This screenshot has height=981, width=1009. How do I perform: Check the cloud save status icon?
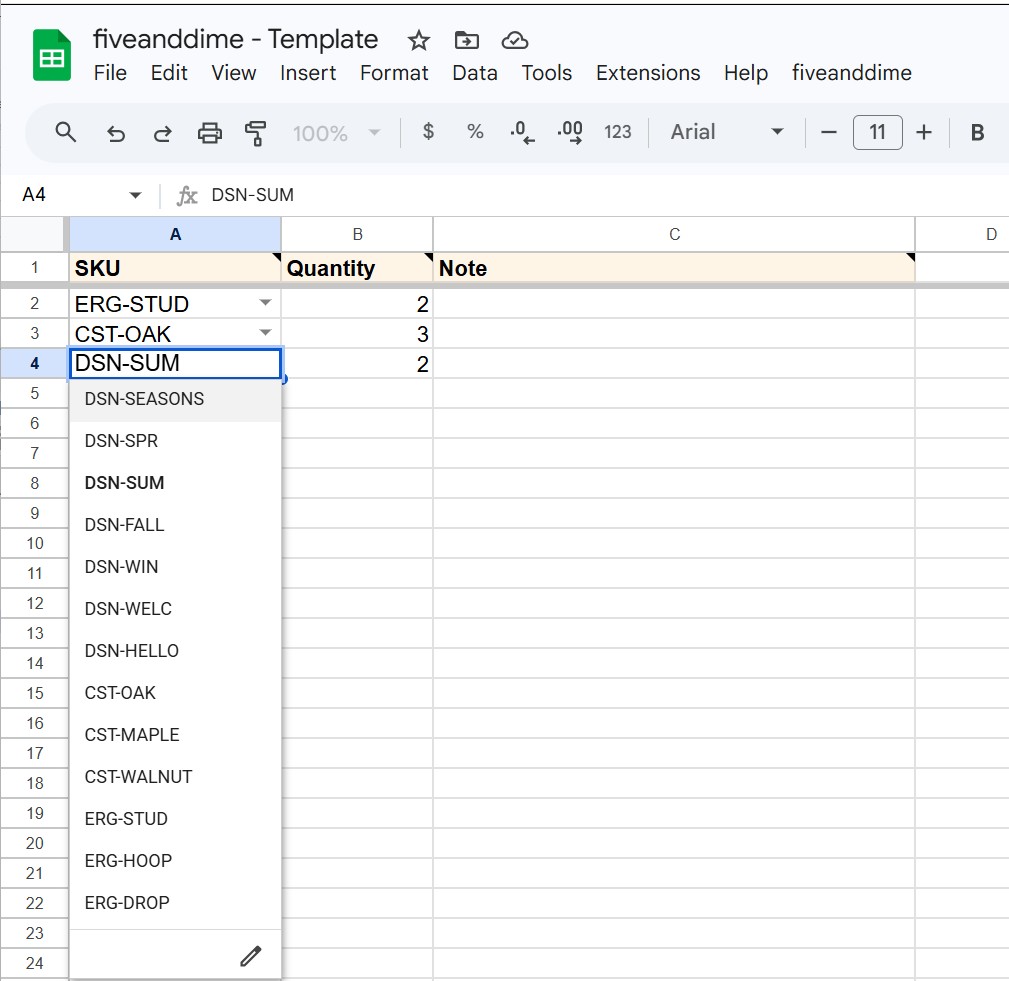515,41
